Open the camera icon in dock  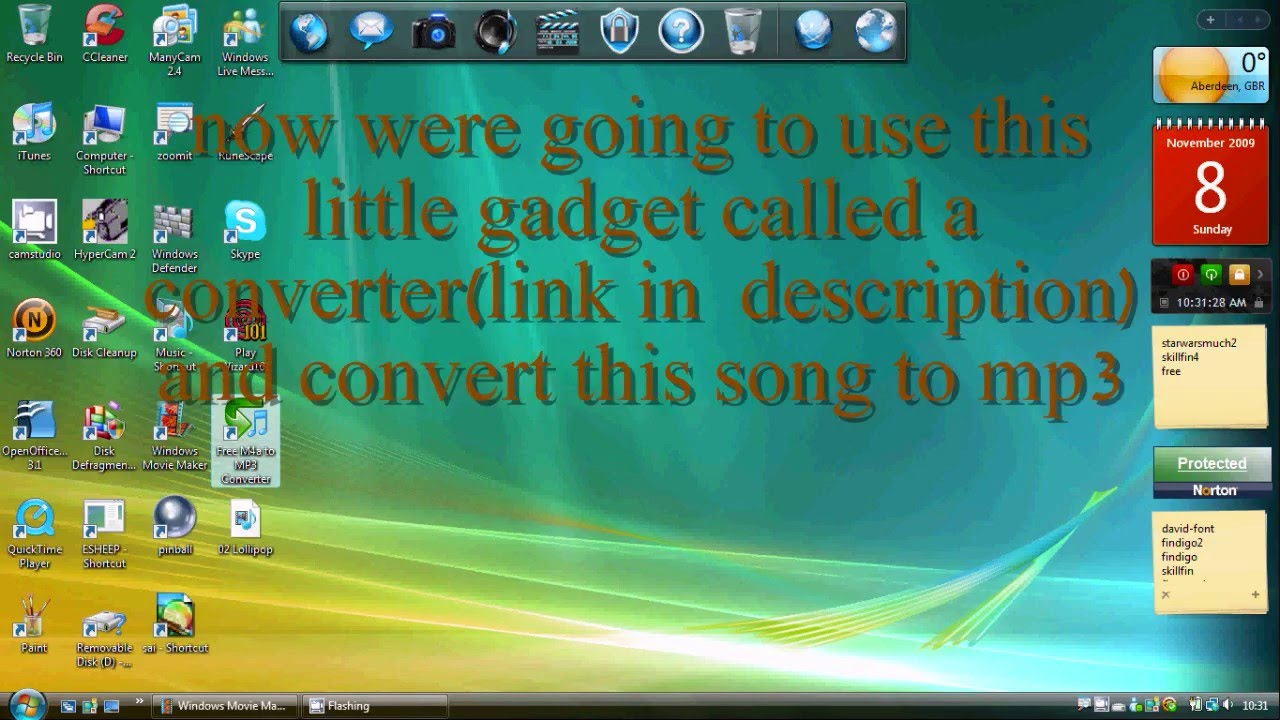(434, 31)
